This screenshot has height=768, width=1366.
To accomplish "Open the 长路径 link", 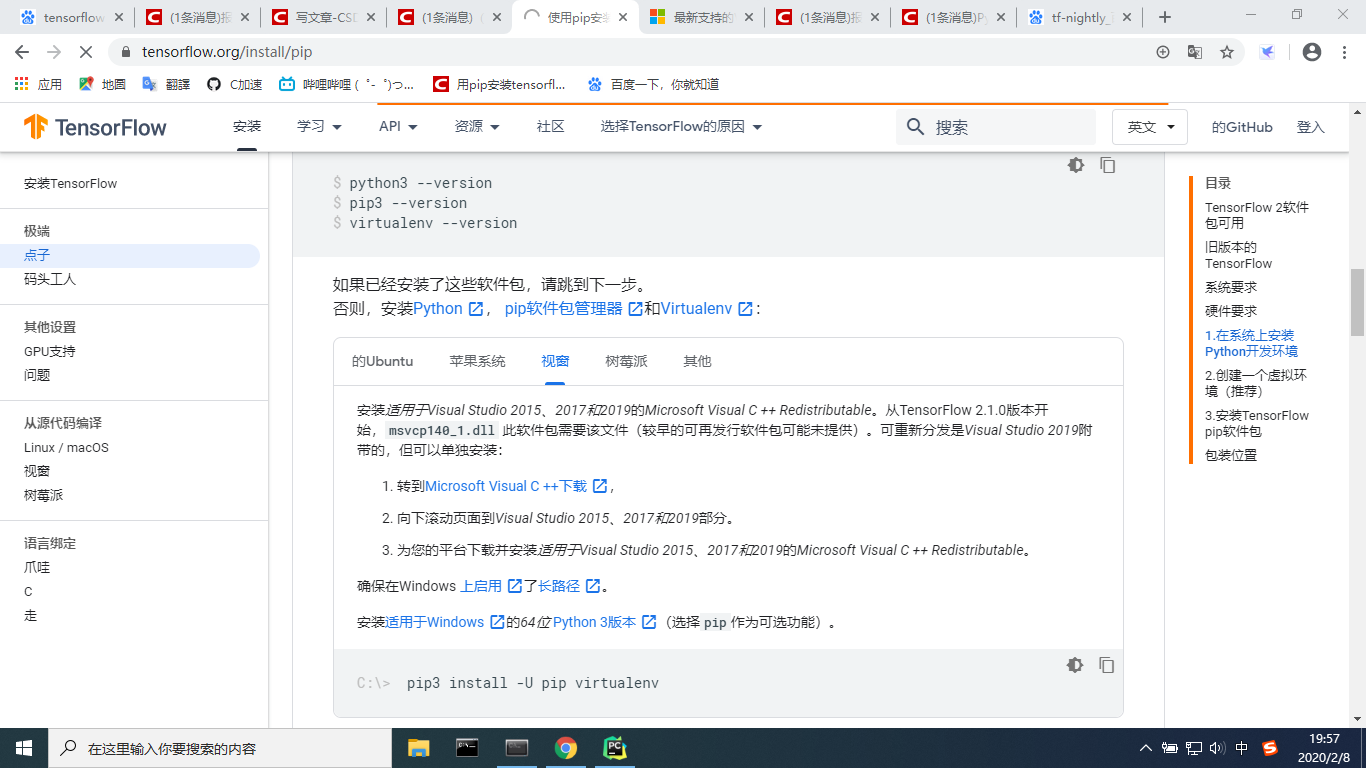I will [x=569, y=586].
